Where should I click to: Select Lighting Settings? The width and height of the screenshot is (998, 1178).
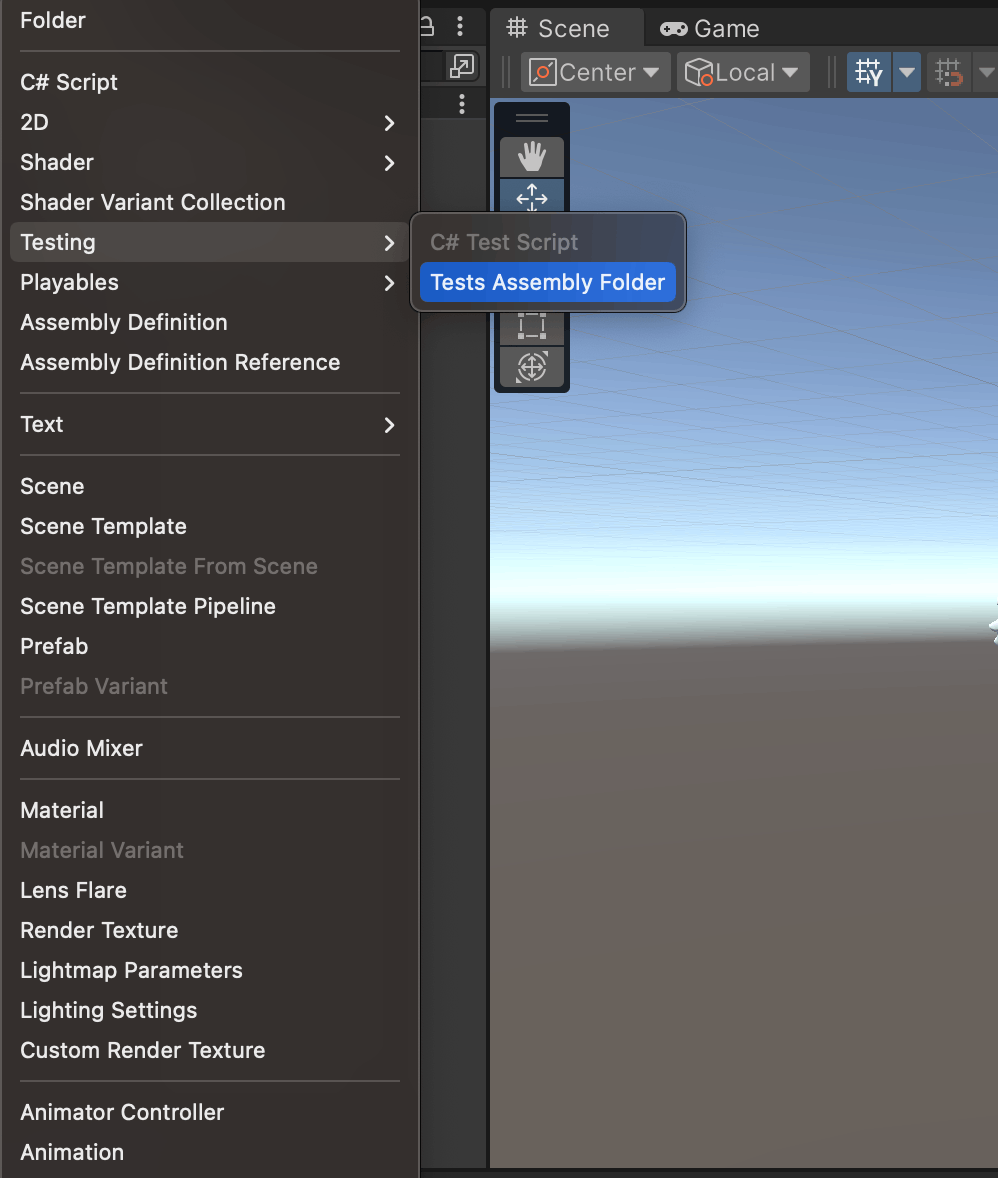[x=210, y=1010]
